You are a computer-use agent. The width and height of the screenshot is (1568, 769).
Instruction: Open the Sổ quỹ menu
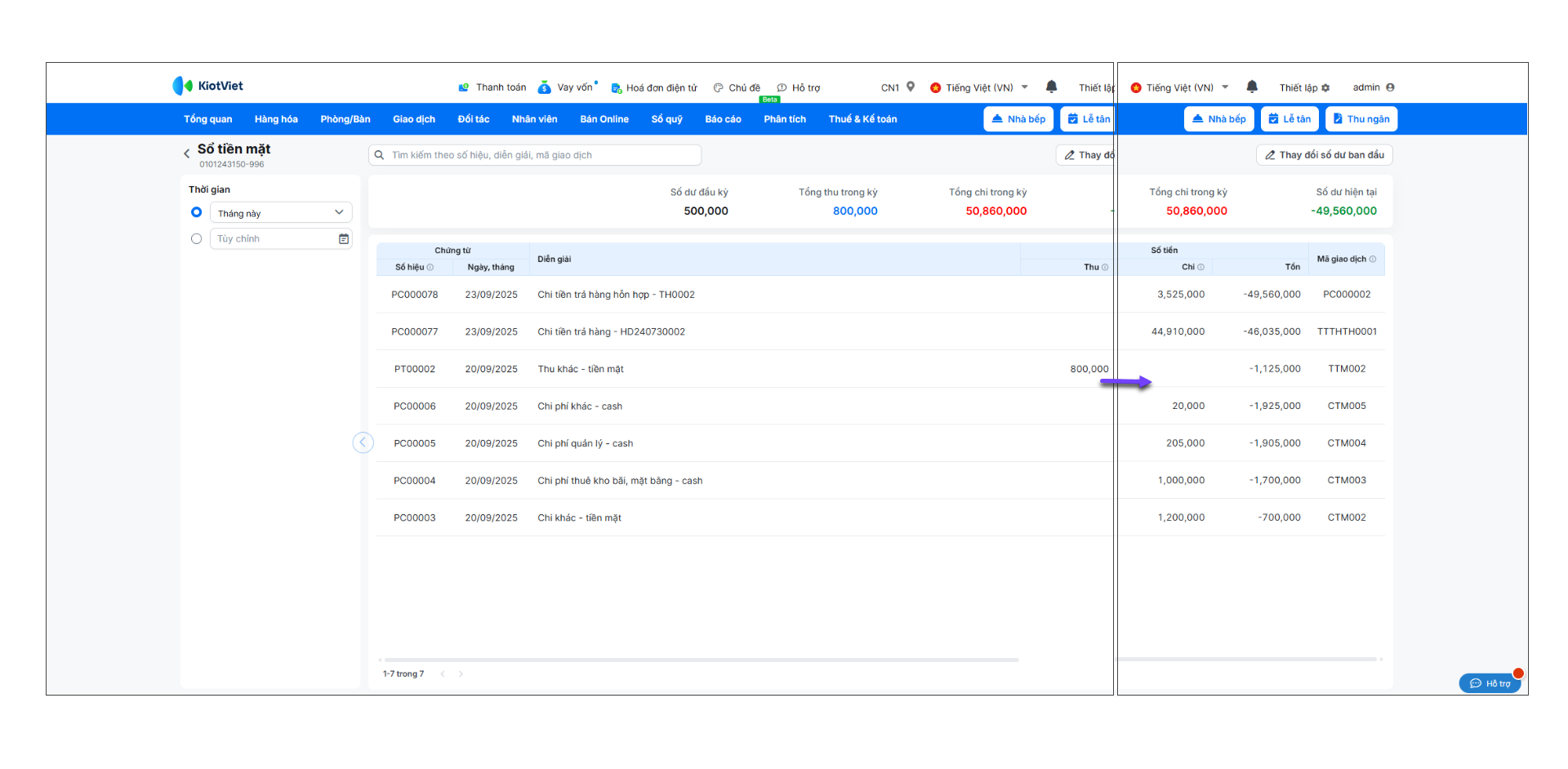point(666,119)
